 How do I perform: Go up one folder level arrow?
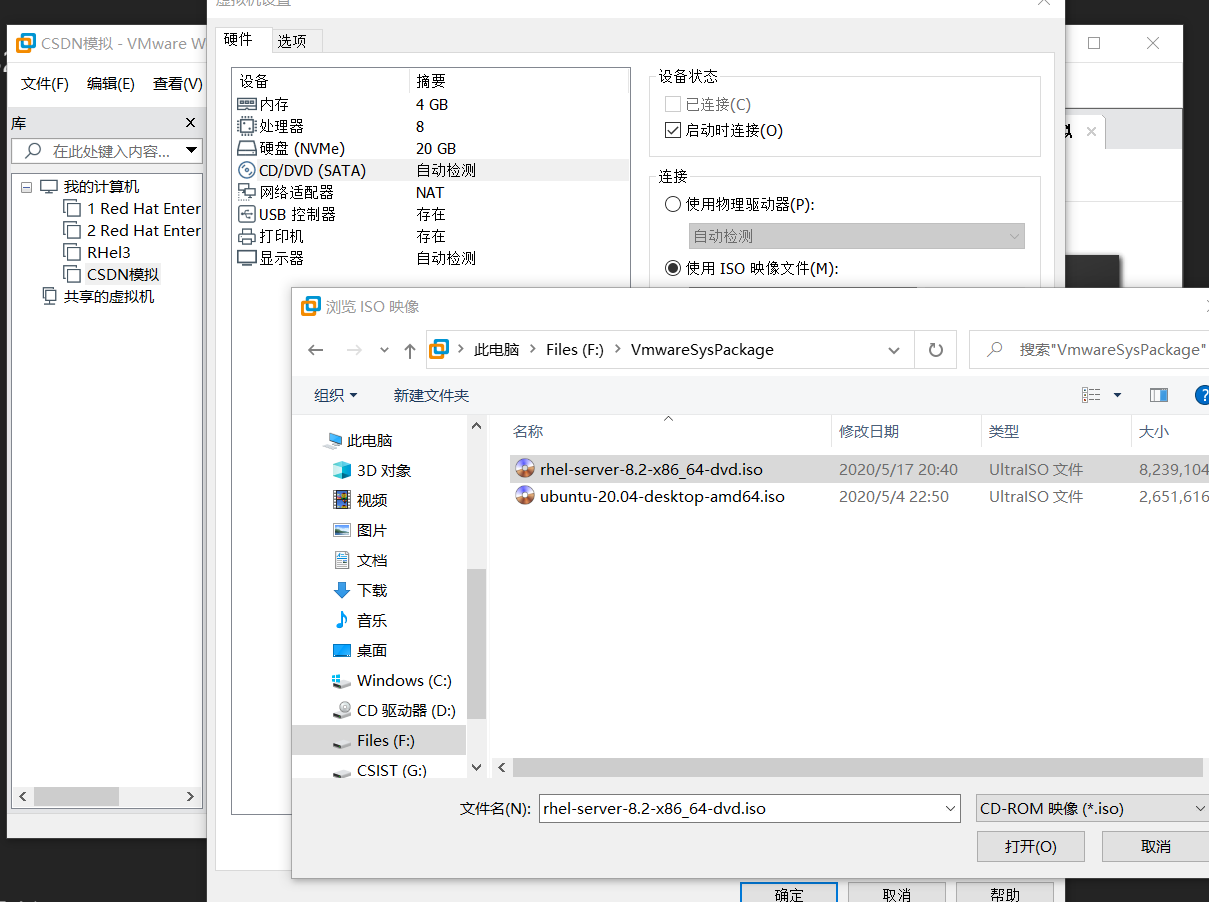(409, 350)
